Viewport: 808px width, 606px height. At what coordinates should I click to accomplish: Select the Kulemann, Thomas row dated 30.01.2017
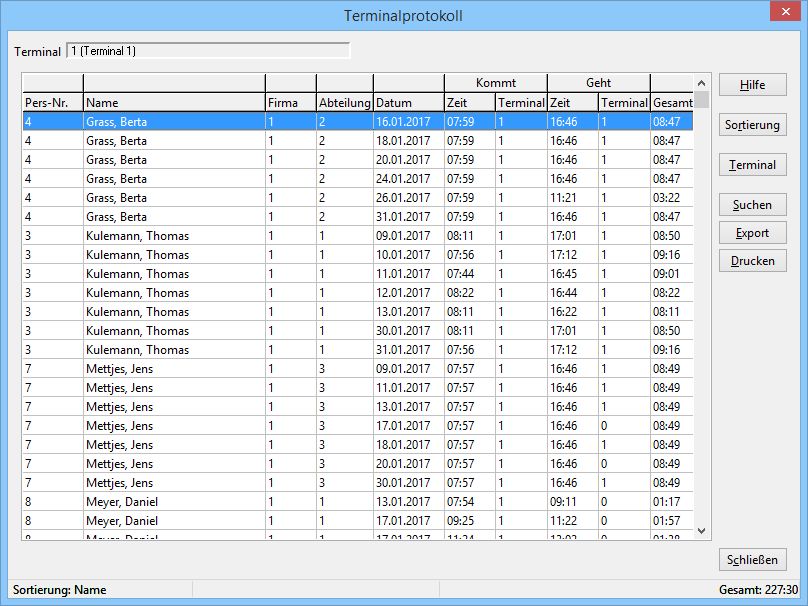point(358,331)
